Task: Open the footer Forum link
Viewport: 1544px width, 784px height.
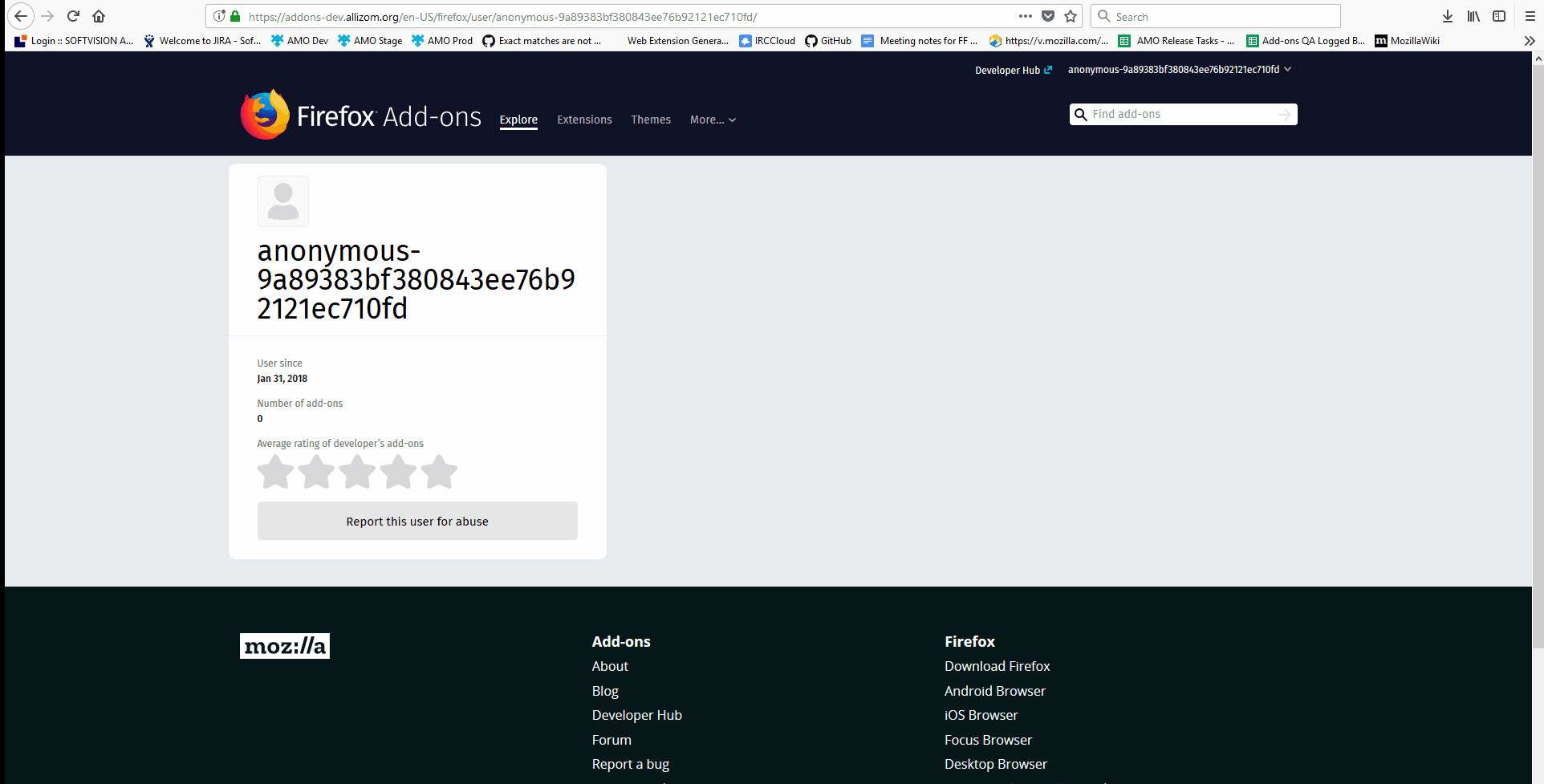Action: tap(612, 740)
